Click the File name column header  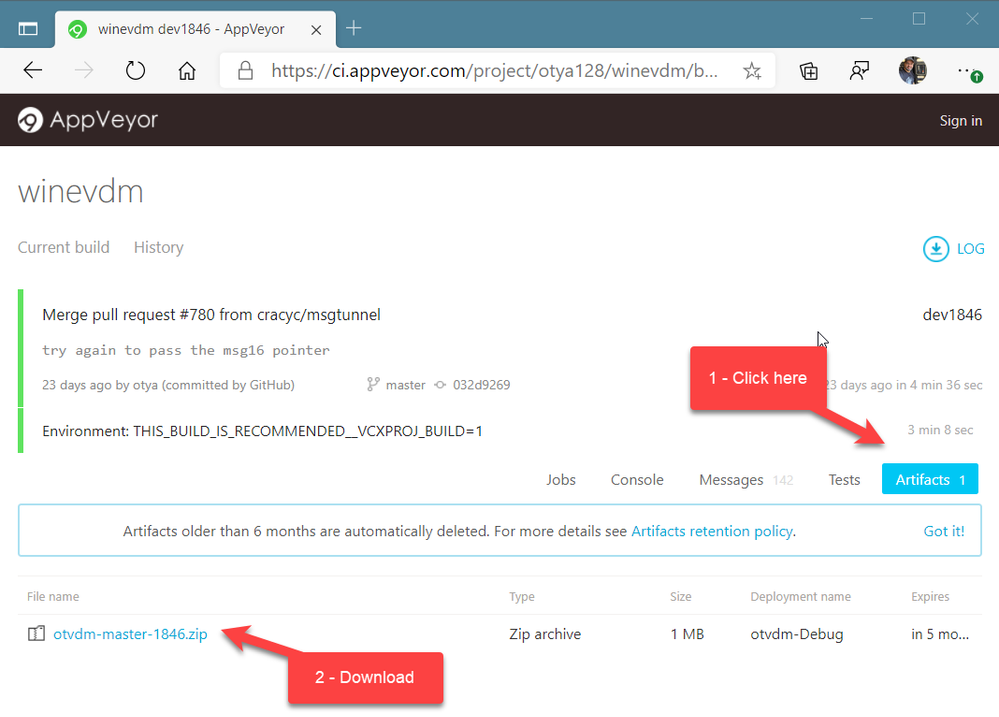tap(53, 597)
